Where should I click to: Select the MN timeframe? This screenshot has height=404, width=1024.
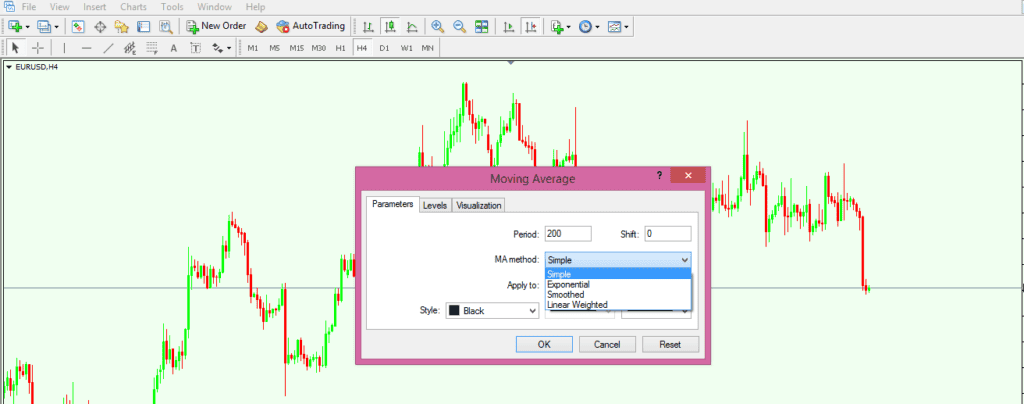[x=428, y=48]
